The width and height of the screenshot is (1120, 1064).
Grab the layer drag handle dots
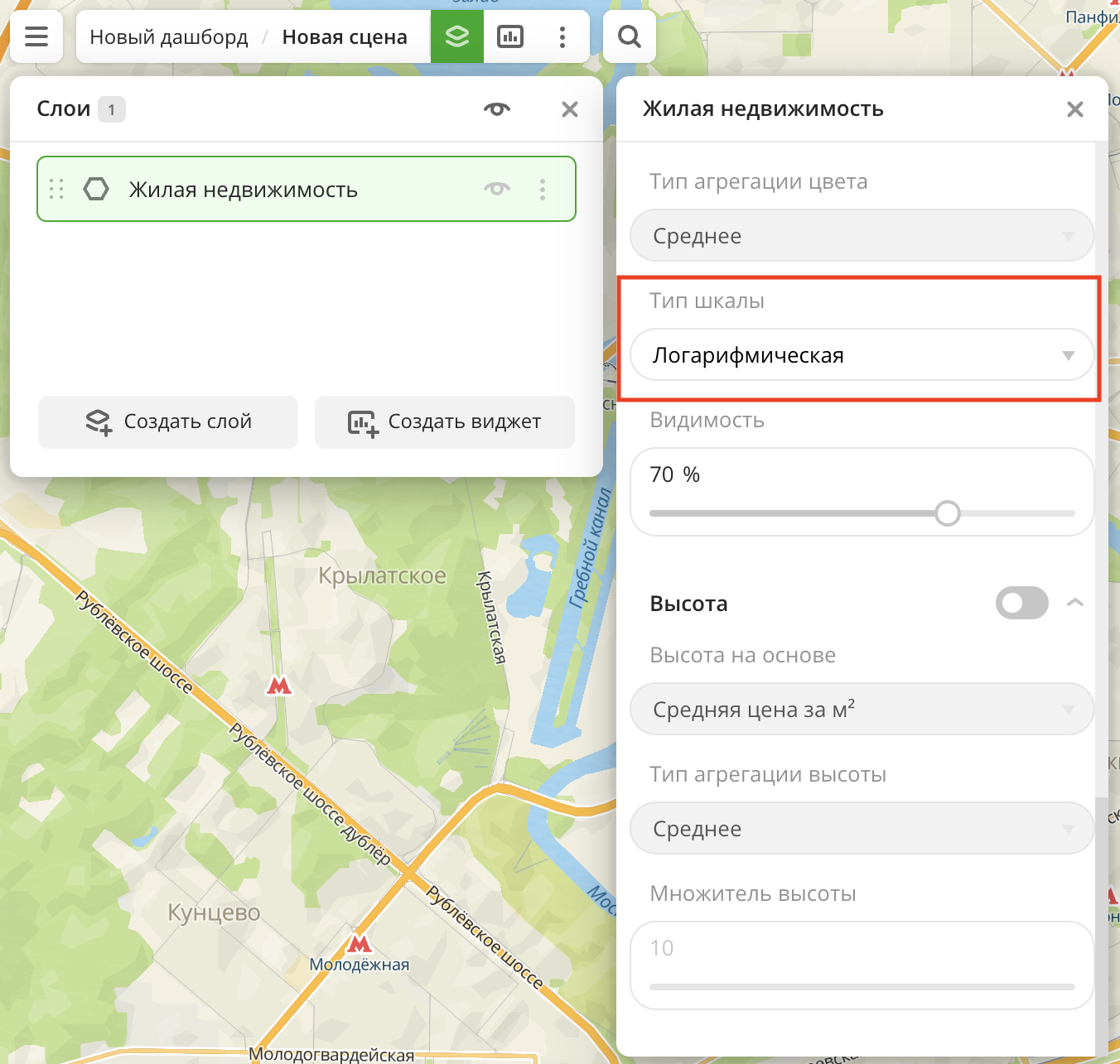click(56, 190)
